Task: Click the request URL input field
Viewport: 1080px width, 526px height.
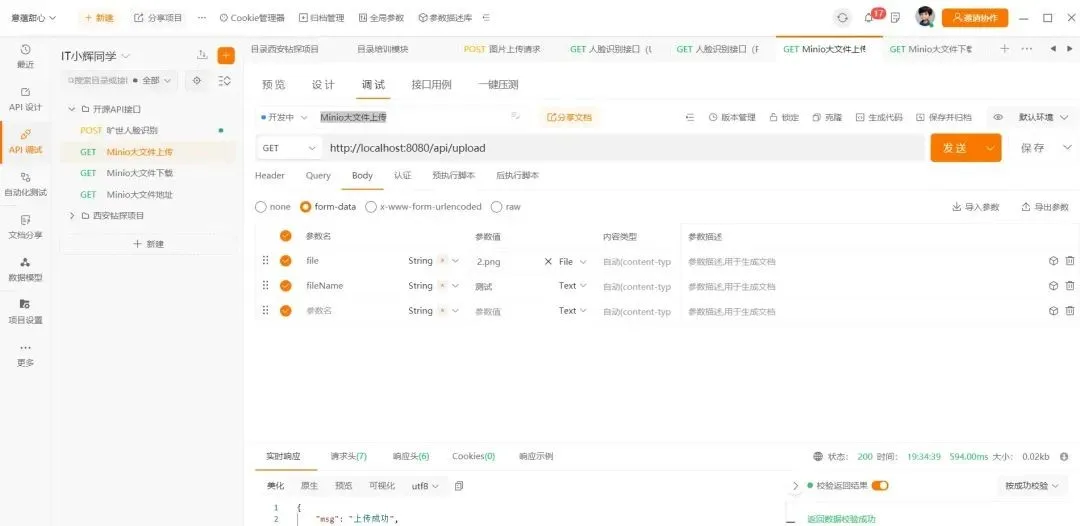Action: coord(620,148)
